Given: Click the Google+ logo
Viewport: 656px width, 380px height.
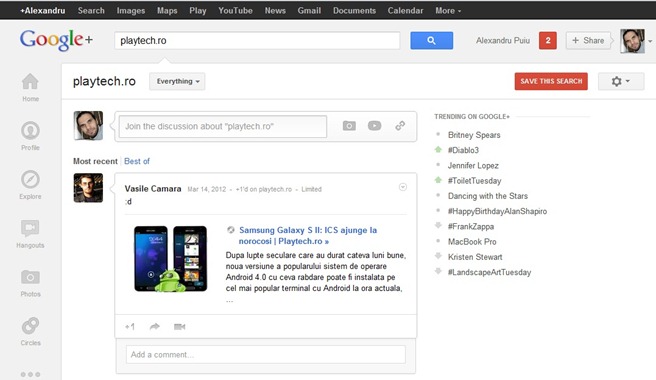Looking at the screenshot, I should (x=56, y=40).
